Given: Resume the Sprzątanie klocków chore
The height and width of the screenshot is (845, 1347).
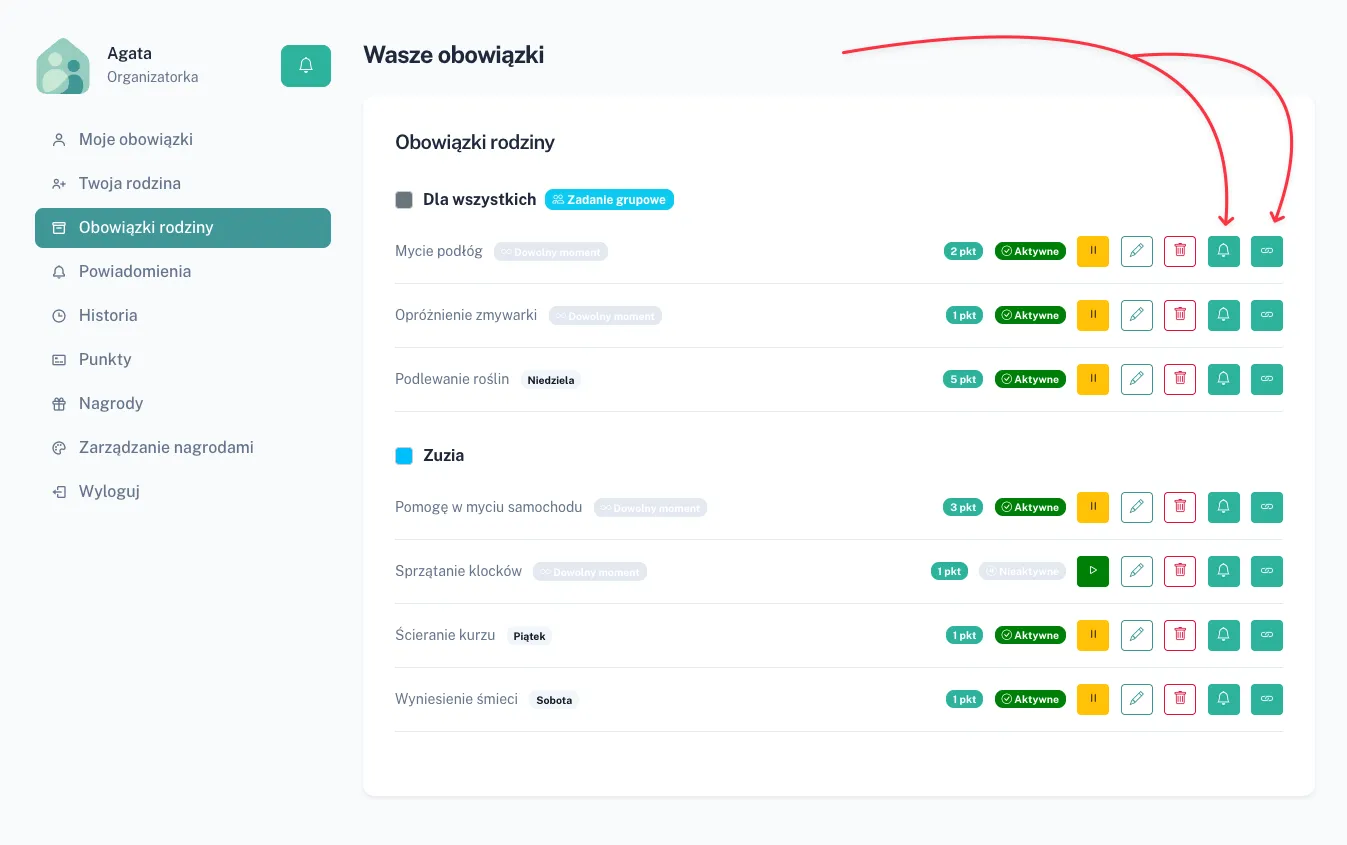Looking at the screenshot, I should point(1093,572).
